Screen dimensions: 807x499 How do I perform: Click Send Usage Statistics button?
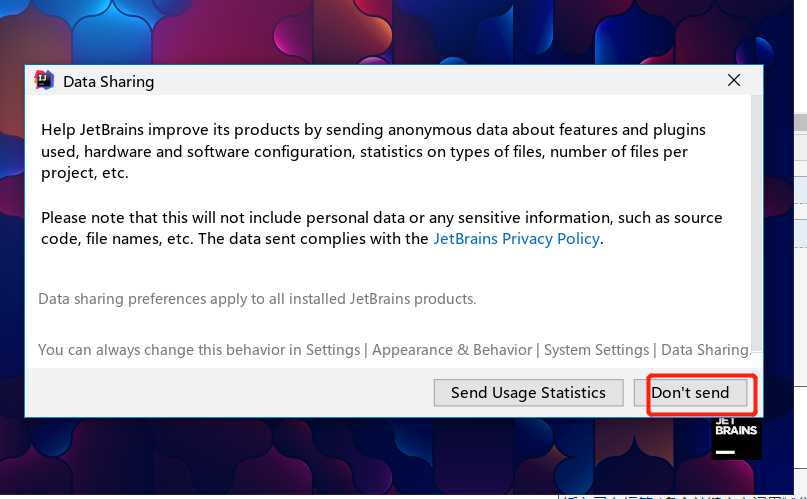529,393
